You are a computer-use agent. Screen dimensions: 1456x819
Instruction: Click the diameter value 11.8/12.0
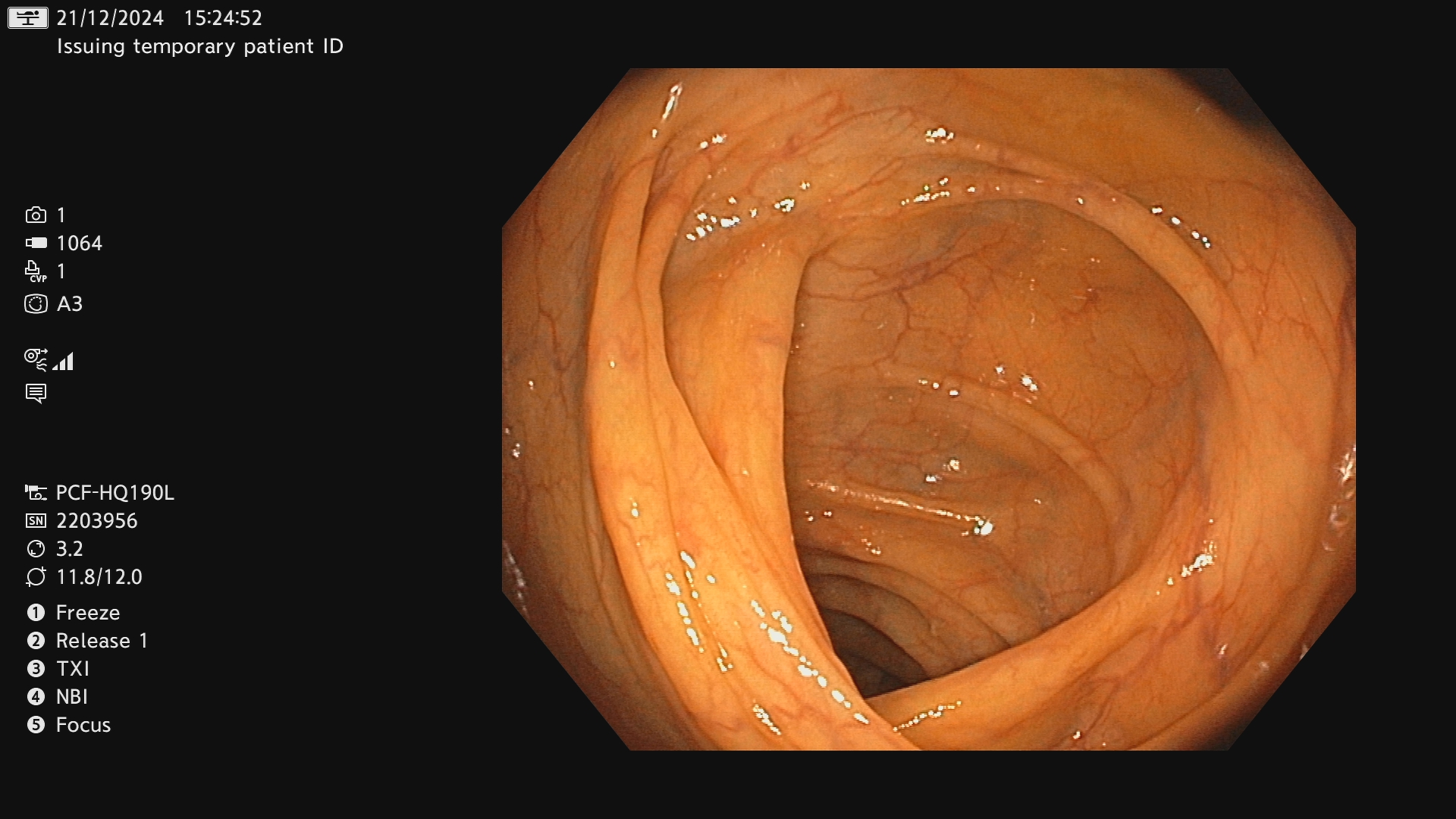pyautogui.click(x=99, y=577)
